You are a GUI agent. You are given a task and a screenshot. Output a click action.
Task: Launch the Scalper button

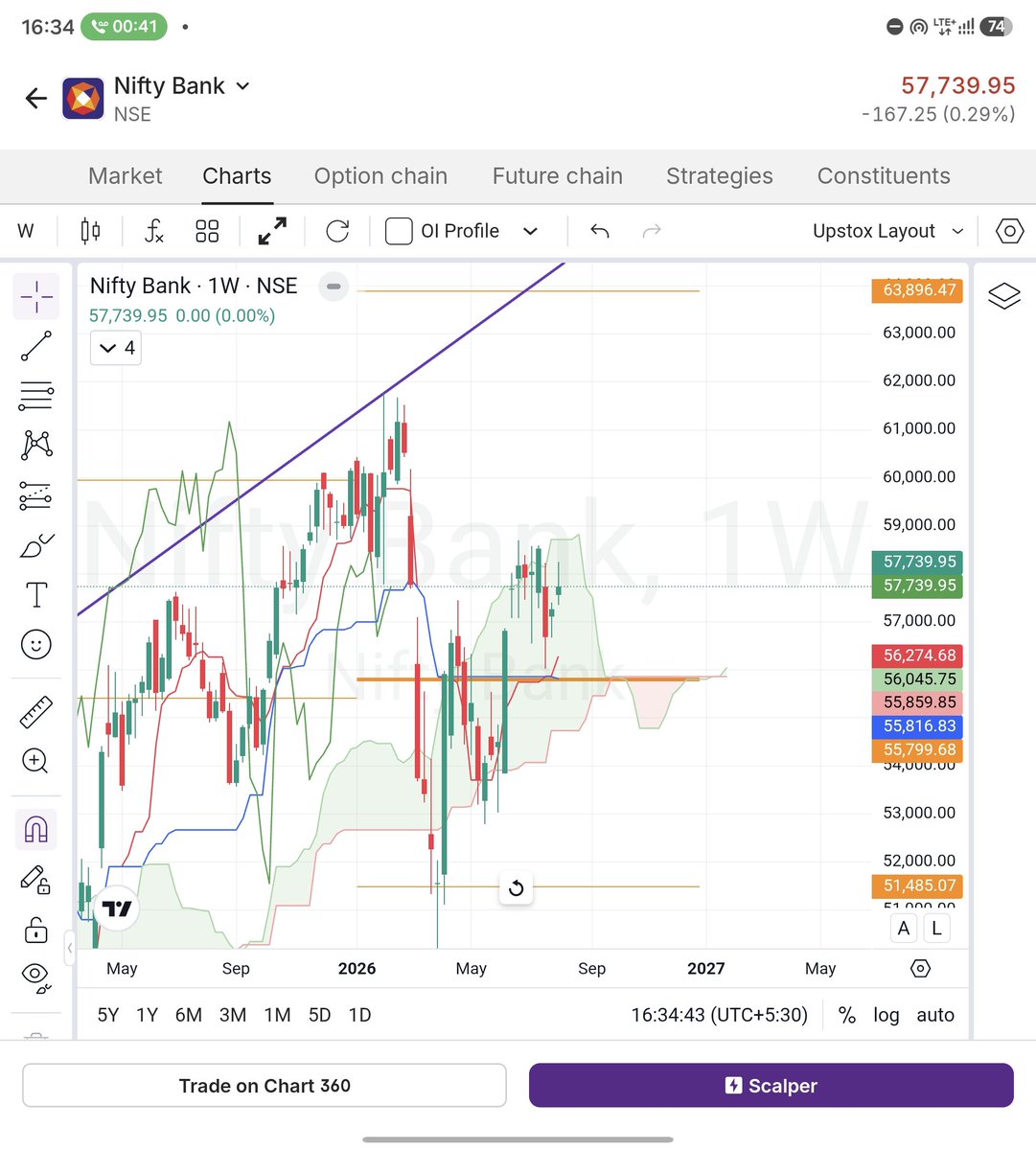[771, 1086]
